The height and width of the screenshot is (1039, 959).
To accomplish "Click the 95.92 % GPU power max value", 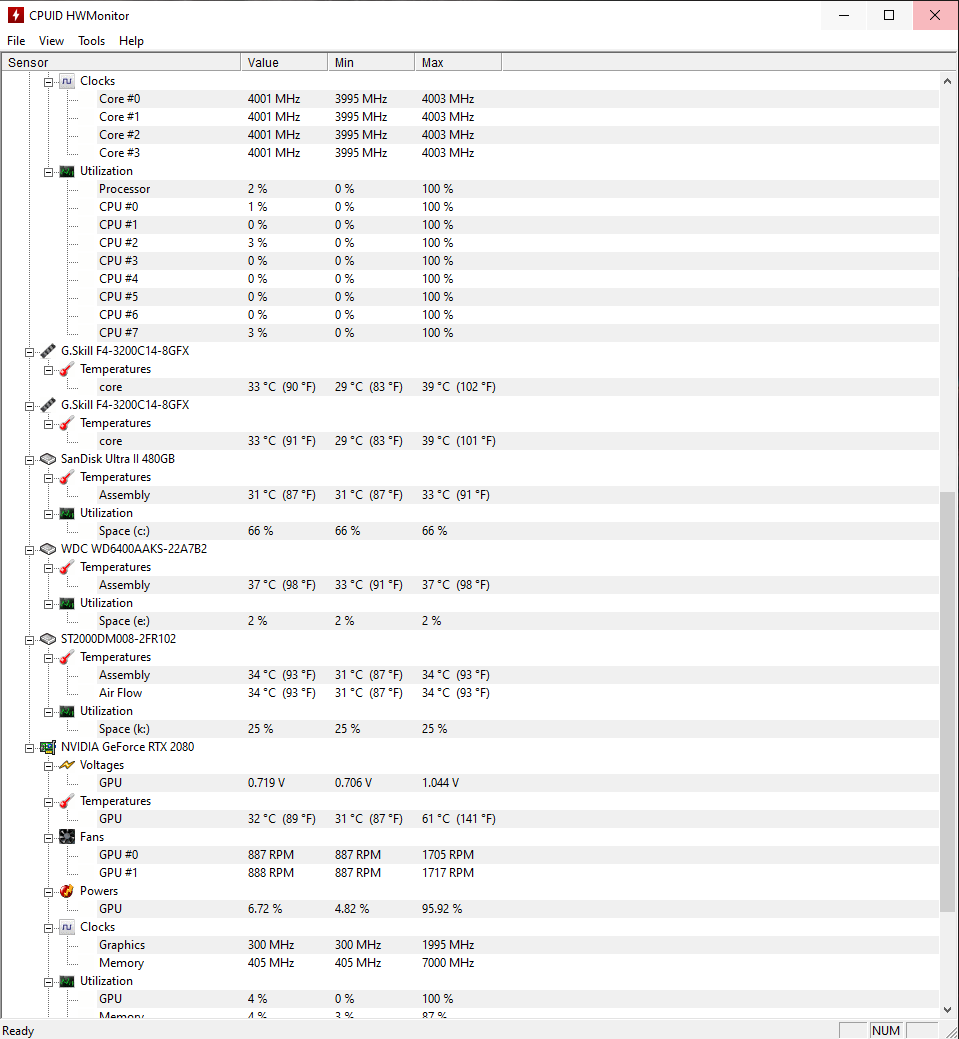I will click(441, 909).
